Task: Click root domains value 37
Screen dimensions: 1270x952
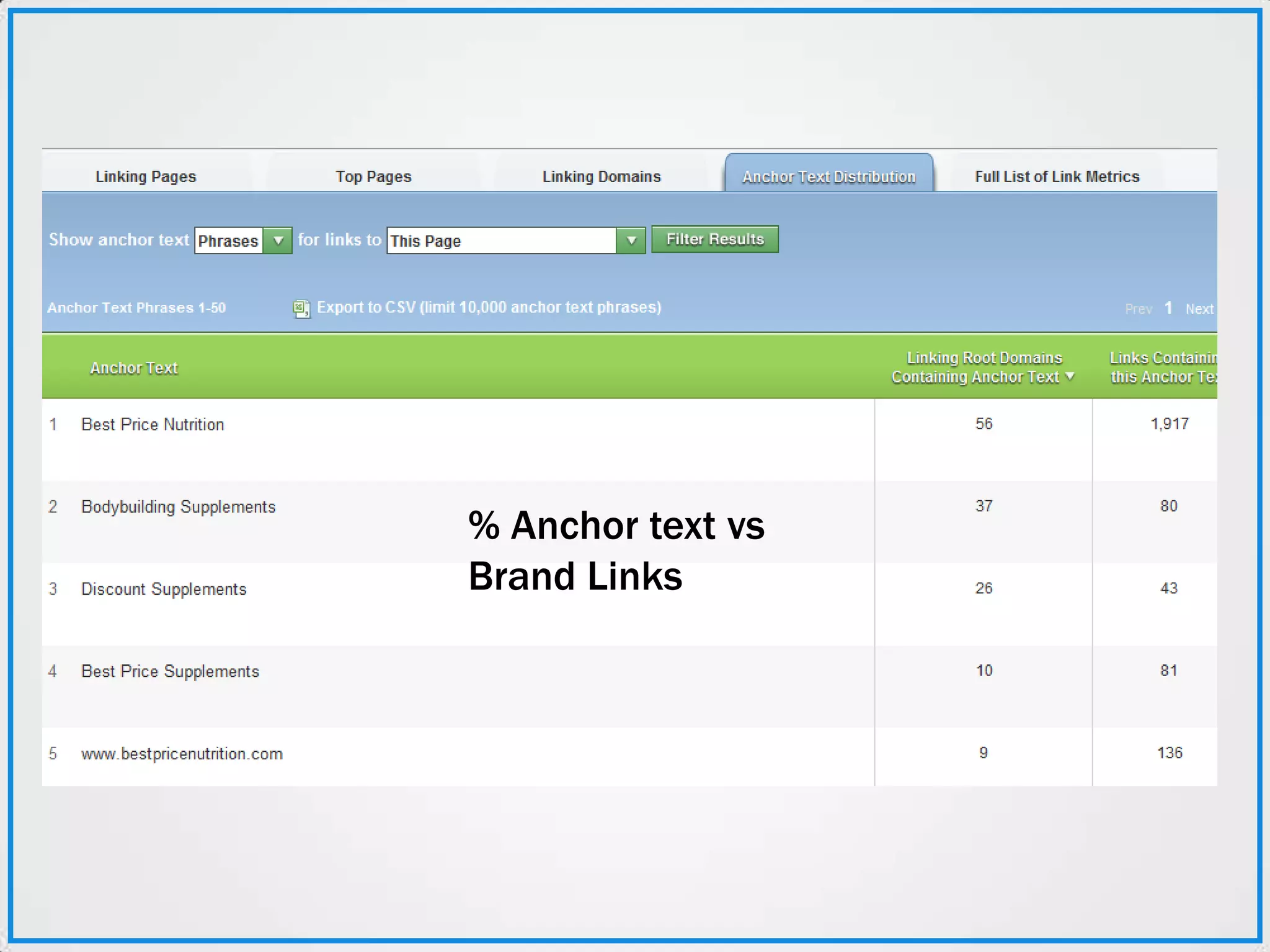Action: [984, 506]
